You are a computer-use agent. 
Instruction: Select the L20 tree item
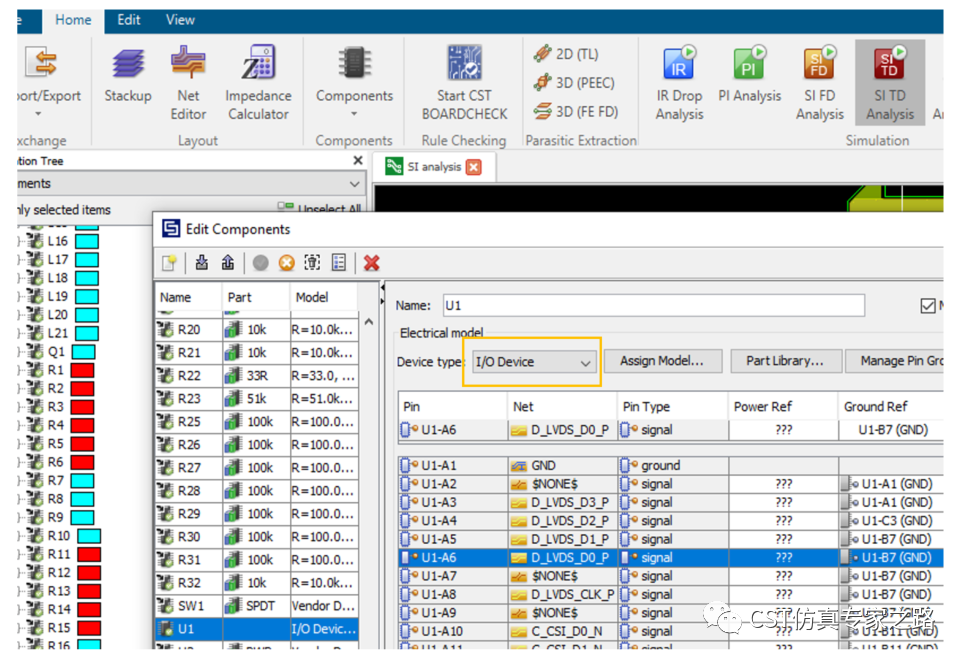click(57, 315)
